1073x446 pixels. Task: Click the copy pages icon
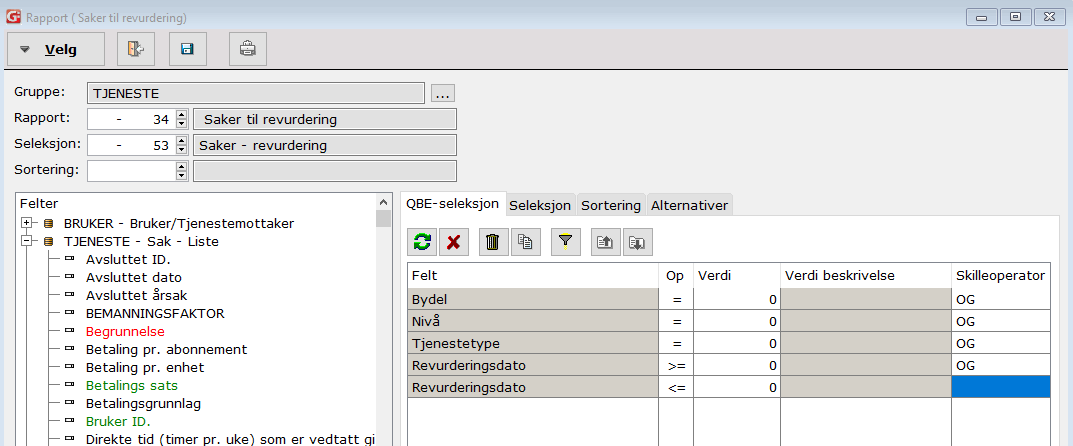525,241
